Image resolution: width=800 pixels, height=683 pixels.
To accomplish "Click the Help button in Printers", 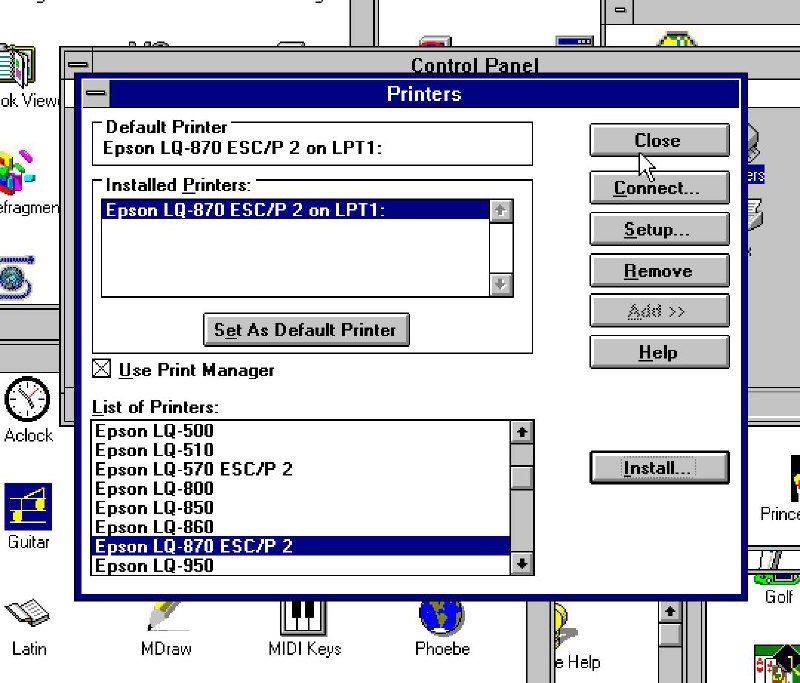I will coord(659,352).
